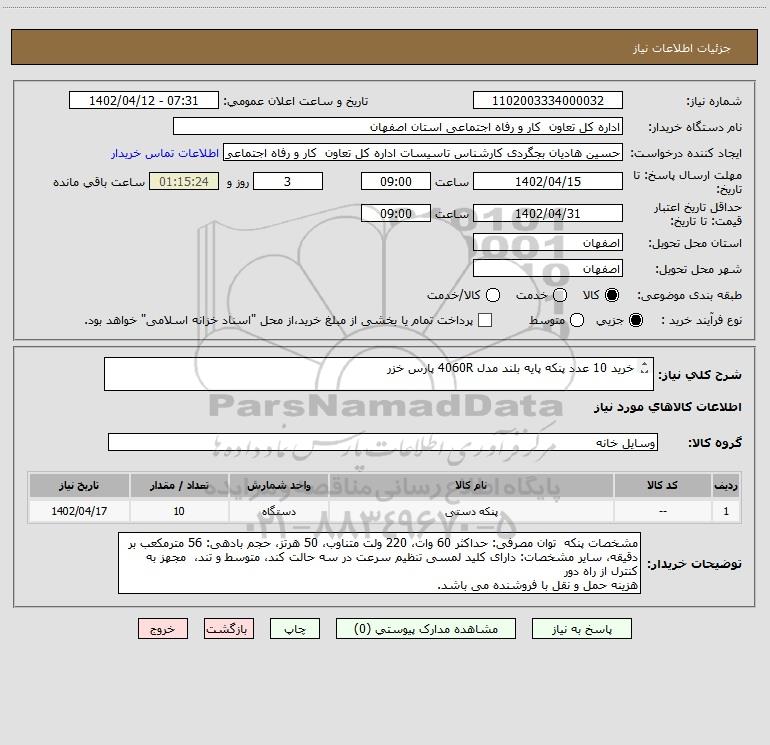Click delivery province field اصفهان
This screenshot has width=770, height=745.
(548, 242)
